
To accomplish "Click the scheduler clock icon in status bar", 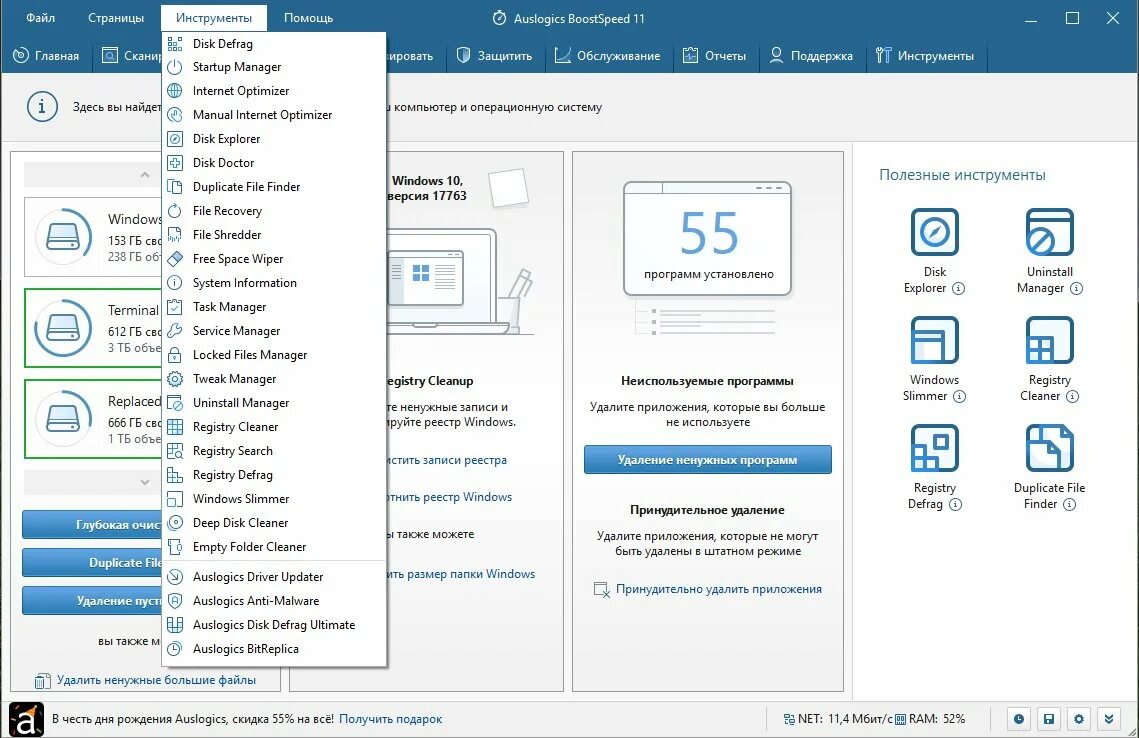I will coord(1019,719).
